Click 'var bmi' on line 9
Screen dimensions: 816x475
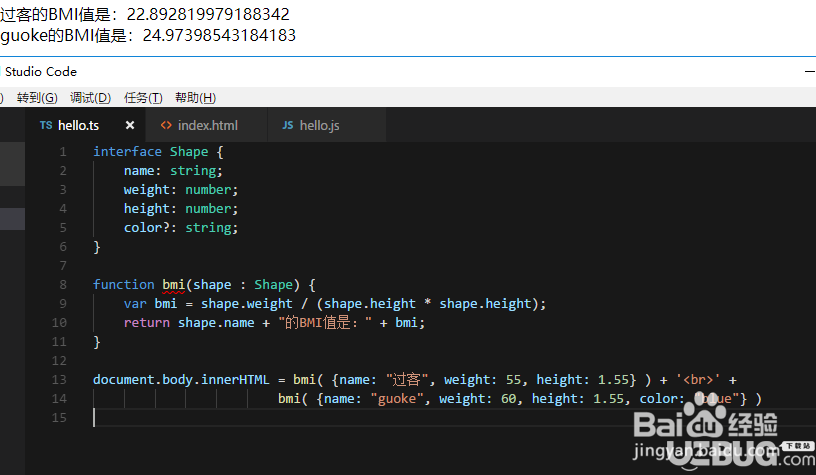(x=150, y=304)
